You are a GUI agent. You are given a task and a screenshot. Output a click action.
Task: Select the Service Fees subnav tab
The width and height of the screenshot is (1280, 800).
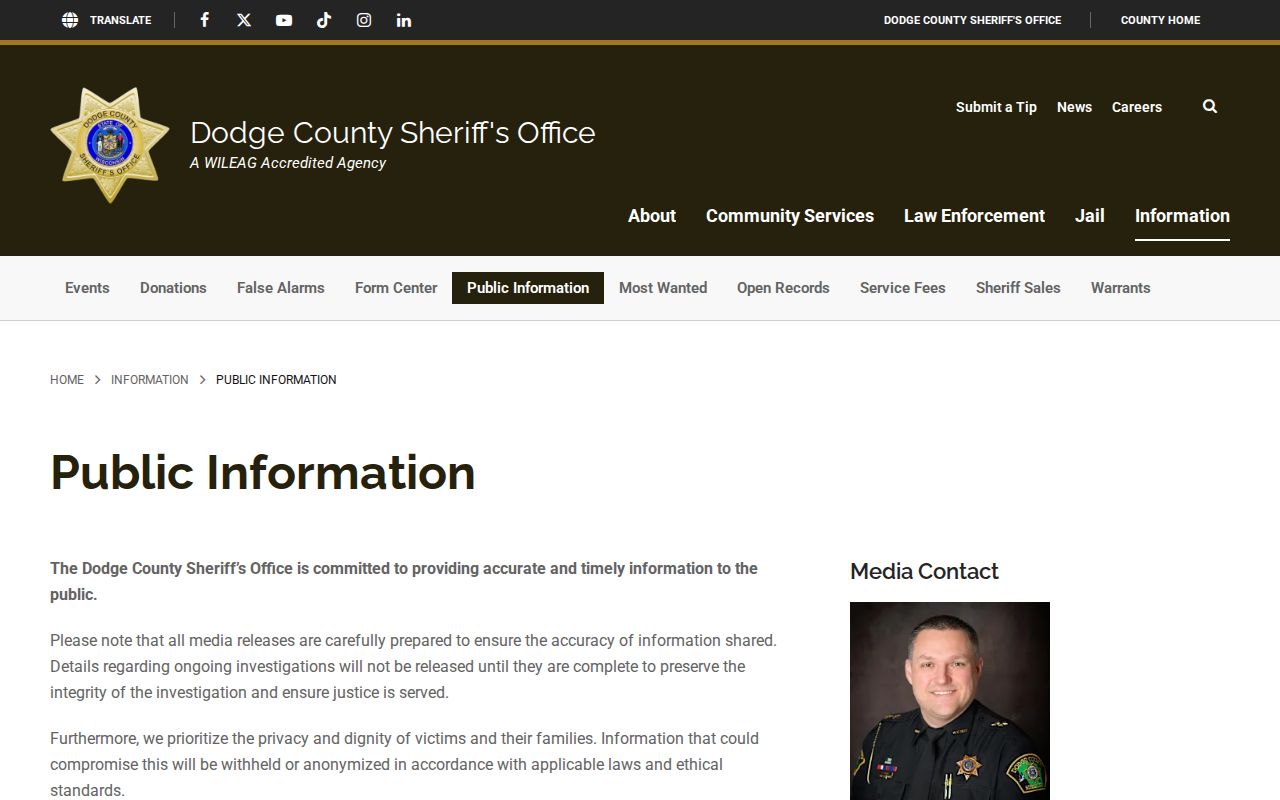point(903,287)
